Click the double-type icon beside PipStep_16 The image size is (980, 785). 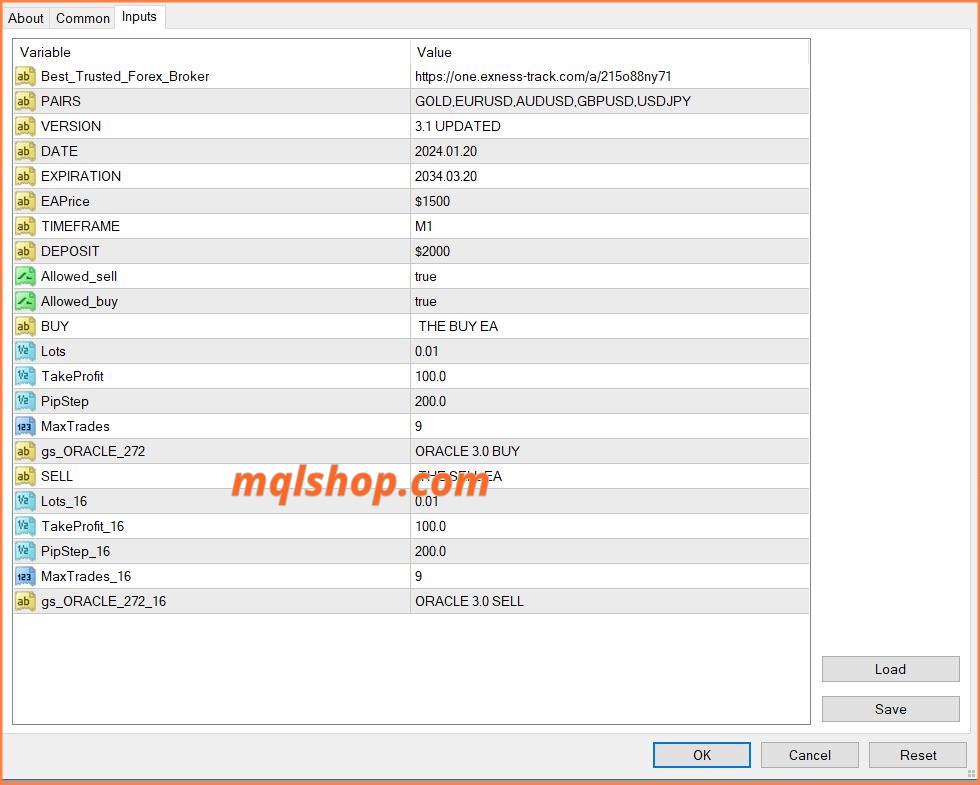(25, 551)
